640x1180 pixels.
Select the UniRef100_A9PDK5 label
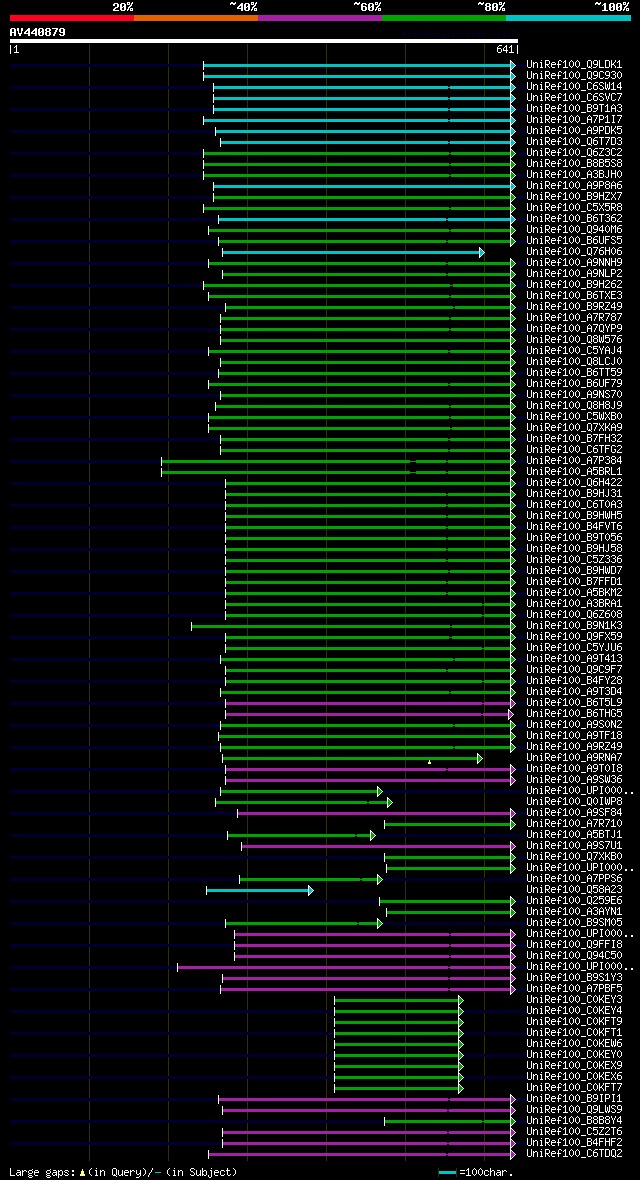pyautogui.click(x=574, y=131)
